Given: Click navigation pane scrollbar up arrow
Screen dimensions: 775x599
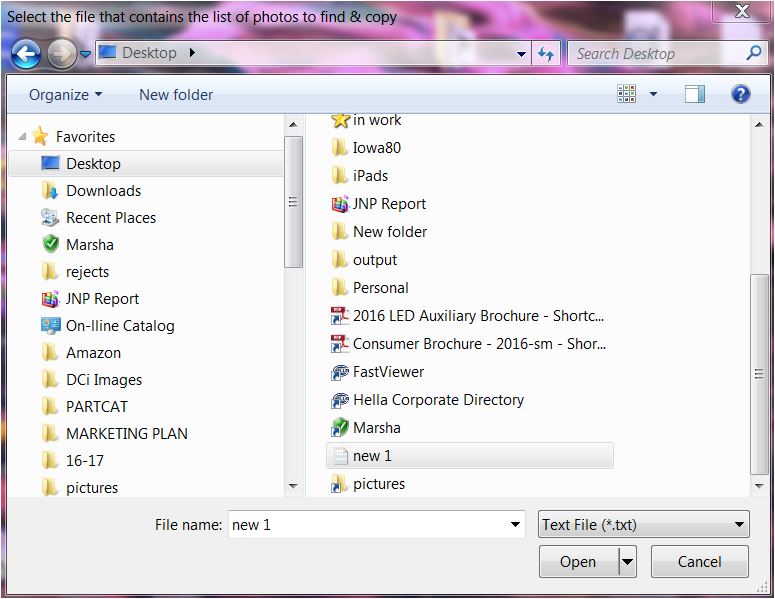Looking at the screenshot, I should 293,125.
